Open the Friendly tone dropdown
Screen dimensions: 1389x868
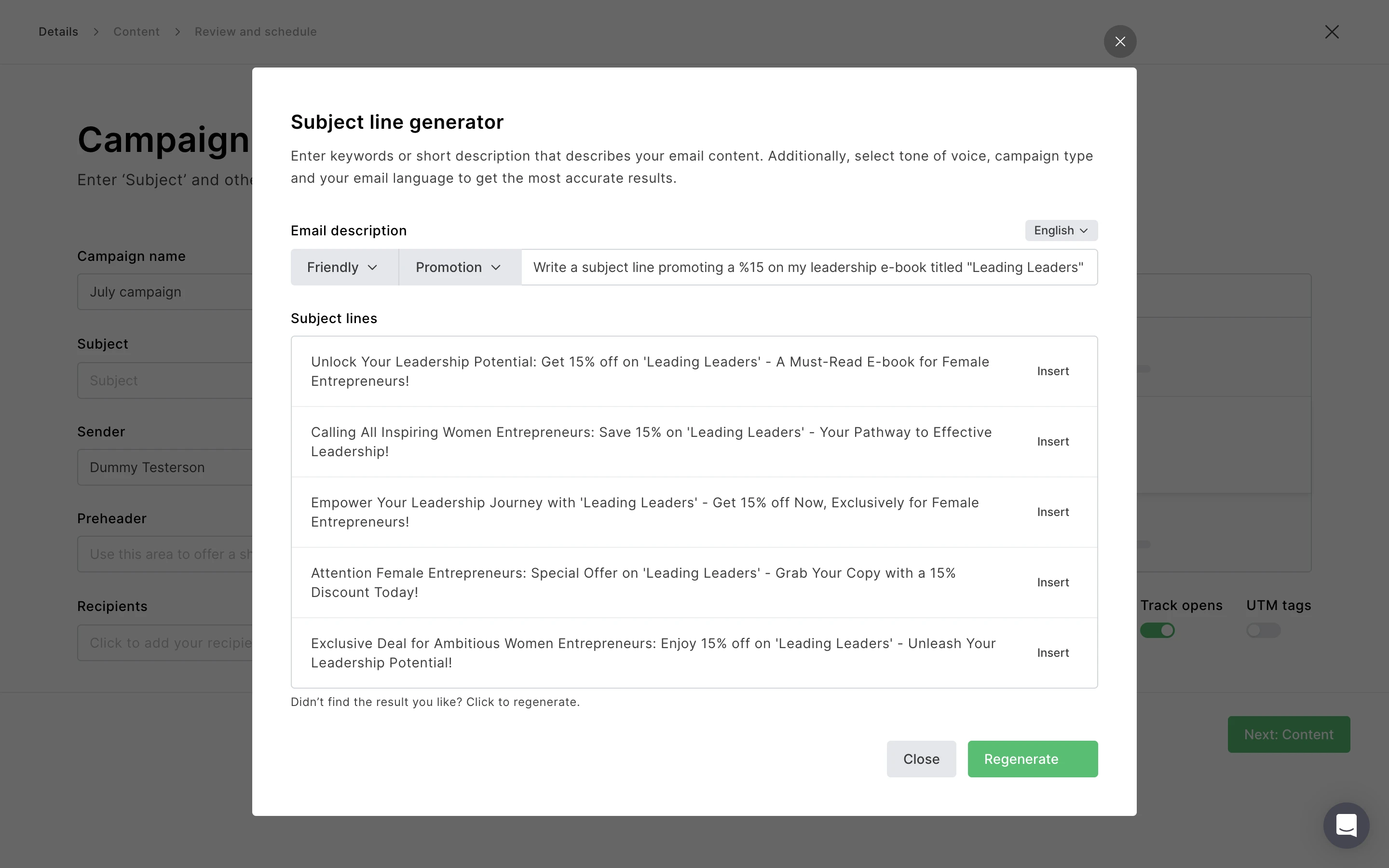pos(342,267)
